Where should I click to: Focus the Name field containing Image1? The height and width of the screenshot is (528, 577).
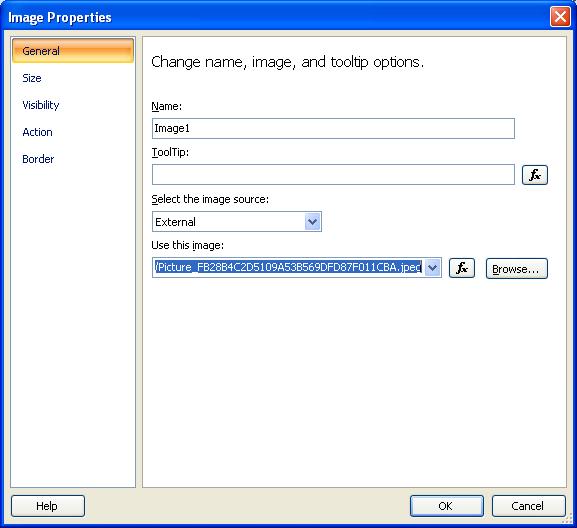click(x=333, y=128)
